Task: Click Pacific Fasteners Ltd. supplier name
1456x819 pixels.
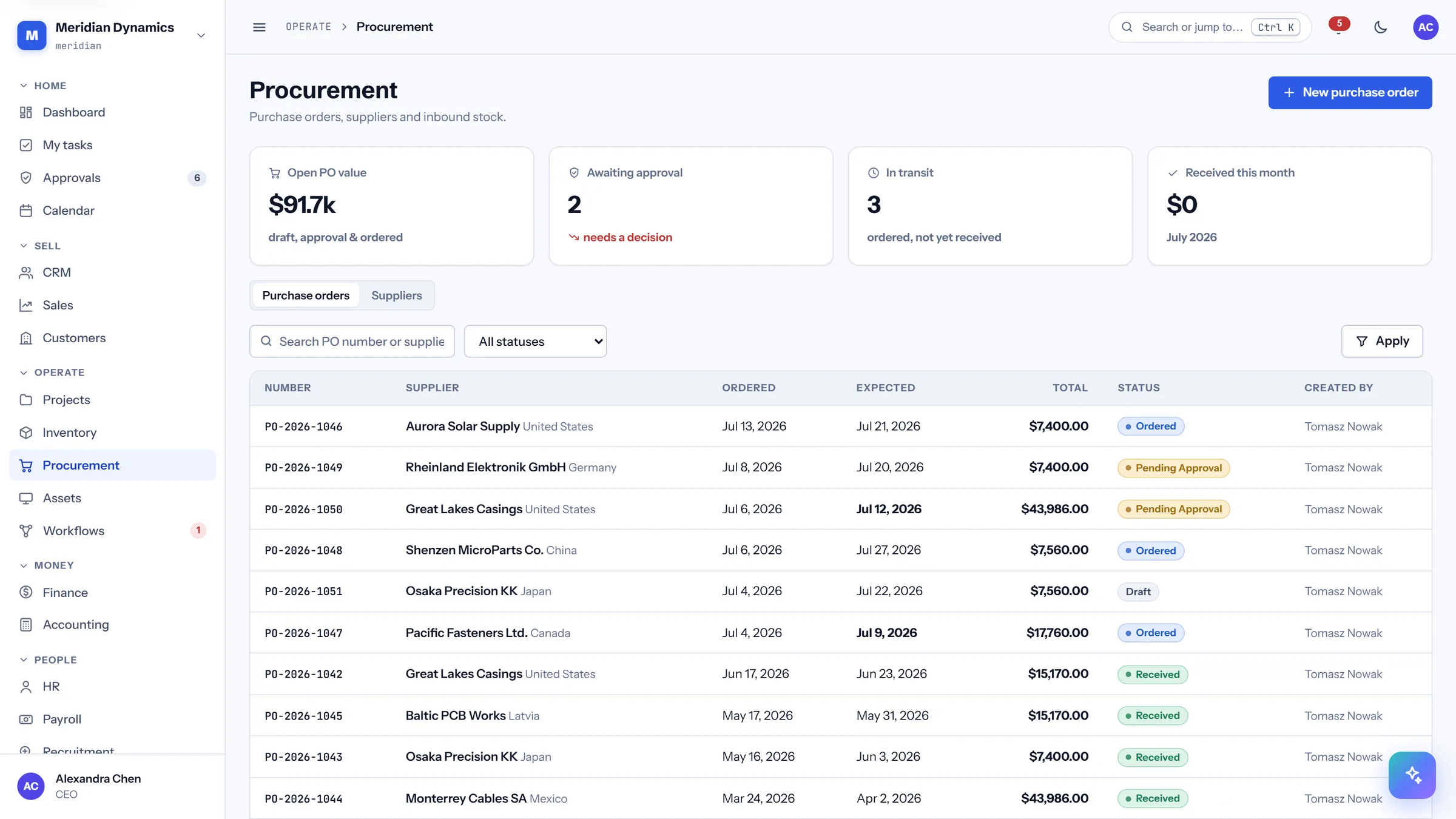Action: (467, 633)
